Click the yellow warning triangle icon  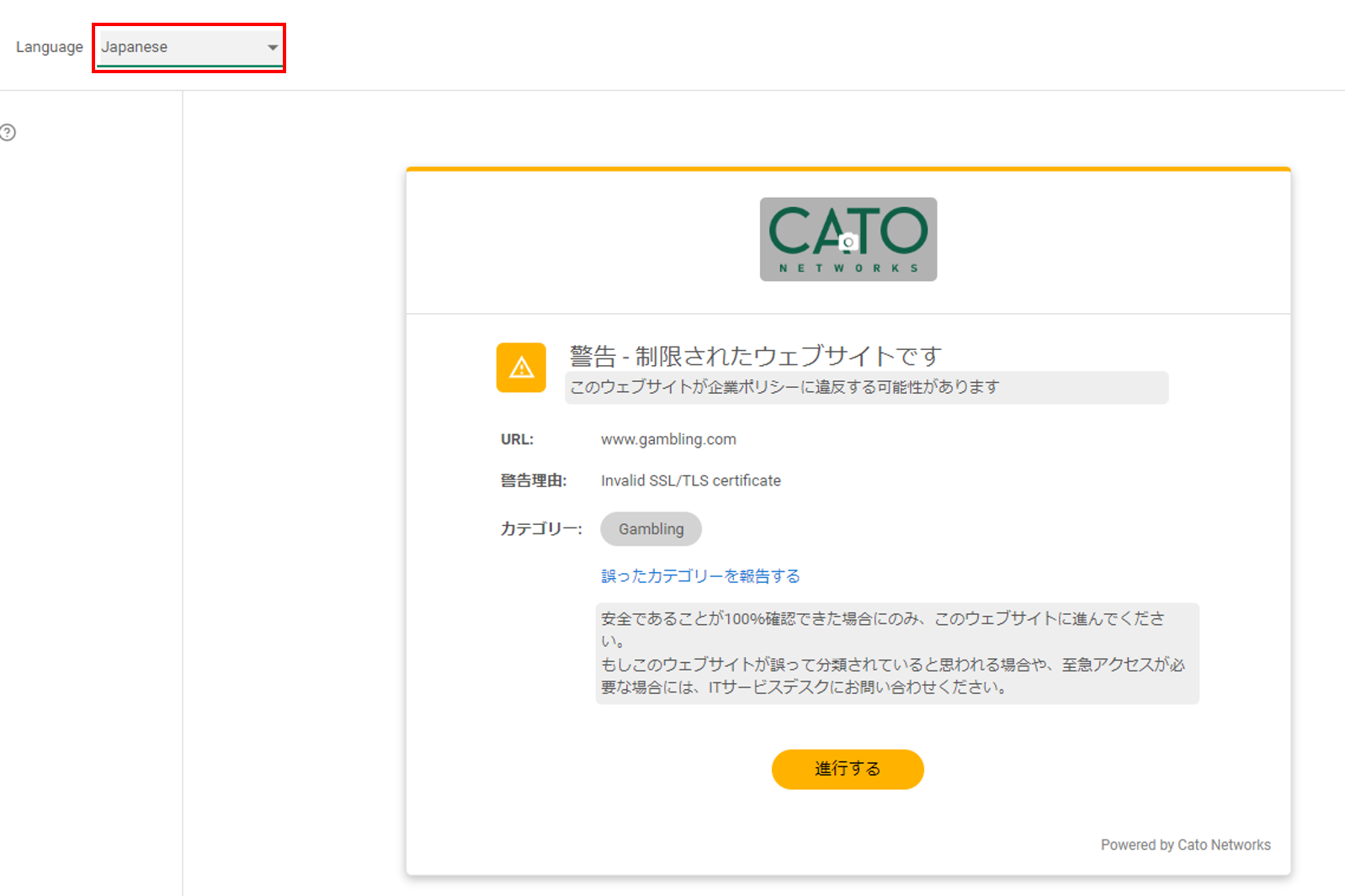click(x=521, y=368)
